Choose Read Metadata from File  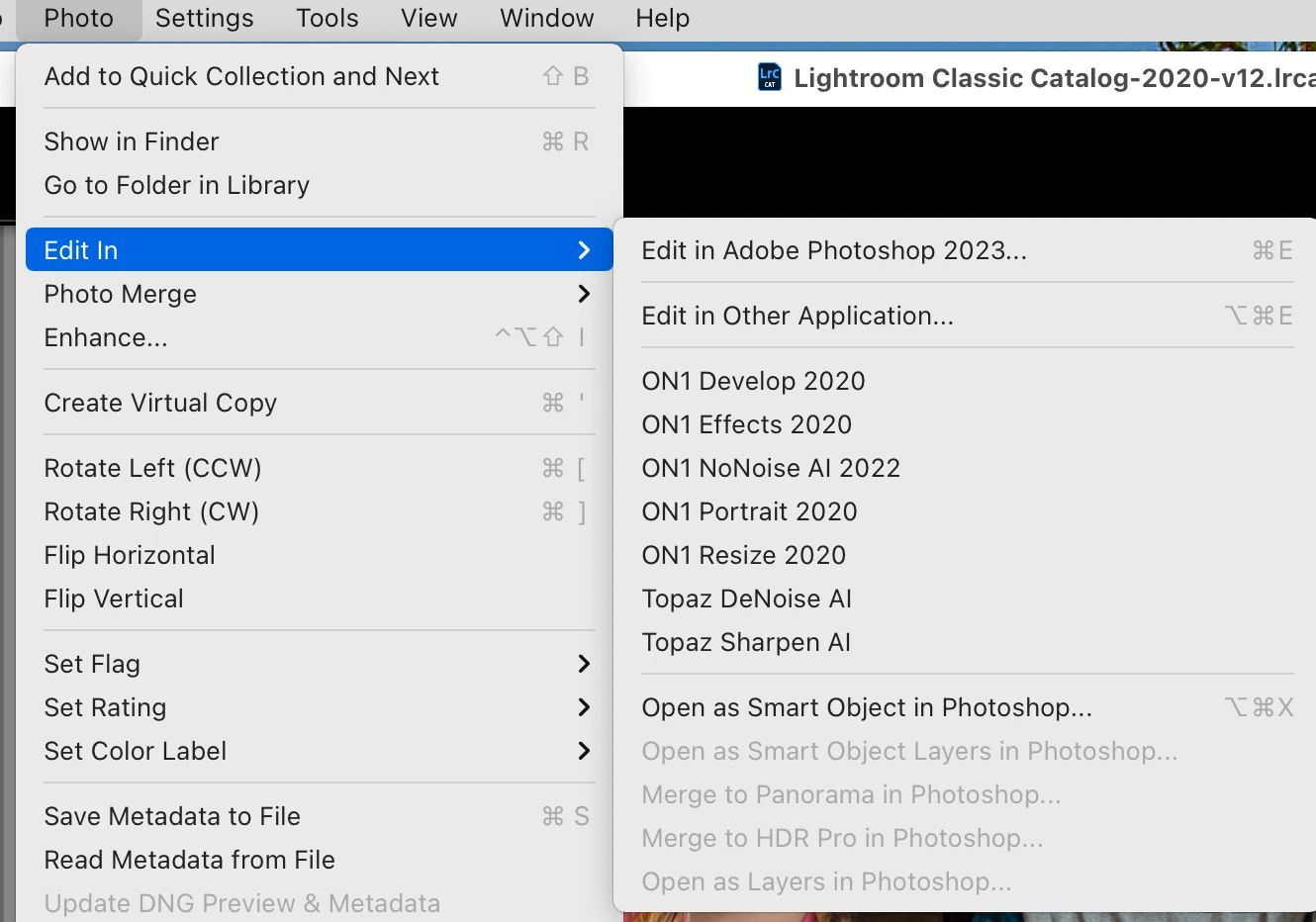point(319,860)
